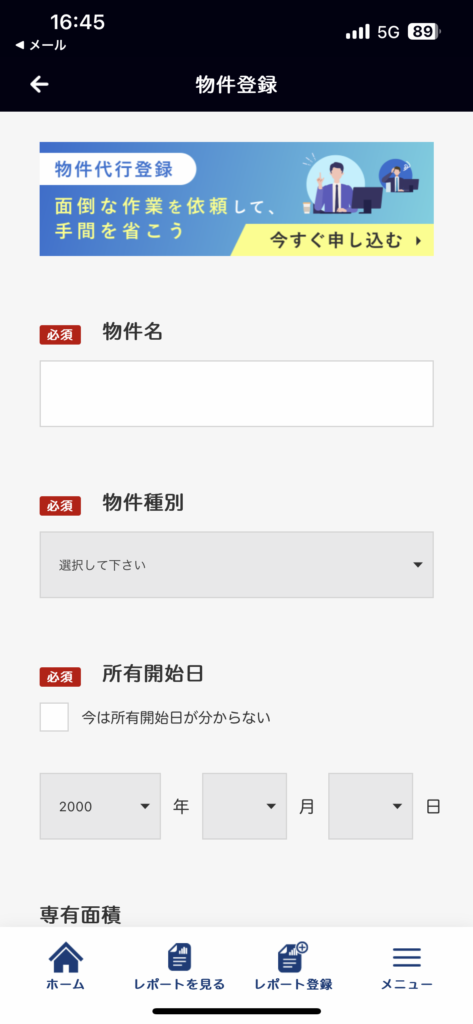Click the 物件名 text input field
The height and width of the screenshot is (1024, 473).
pyautogui.click(x=236, y=394)
